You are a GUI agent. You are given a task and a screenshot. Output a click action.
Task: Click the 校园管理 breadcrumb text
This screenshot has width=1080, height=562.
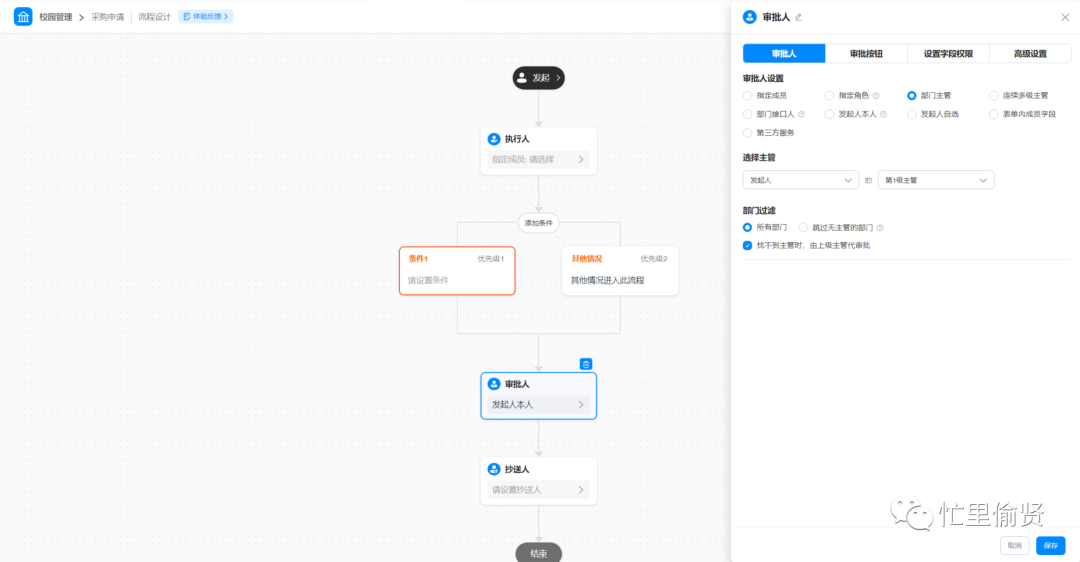56,17
